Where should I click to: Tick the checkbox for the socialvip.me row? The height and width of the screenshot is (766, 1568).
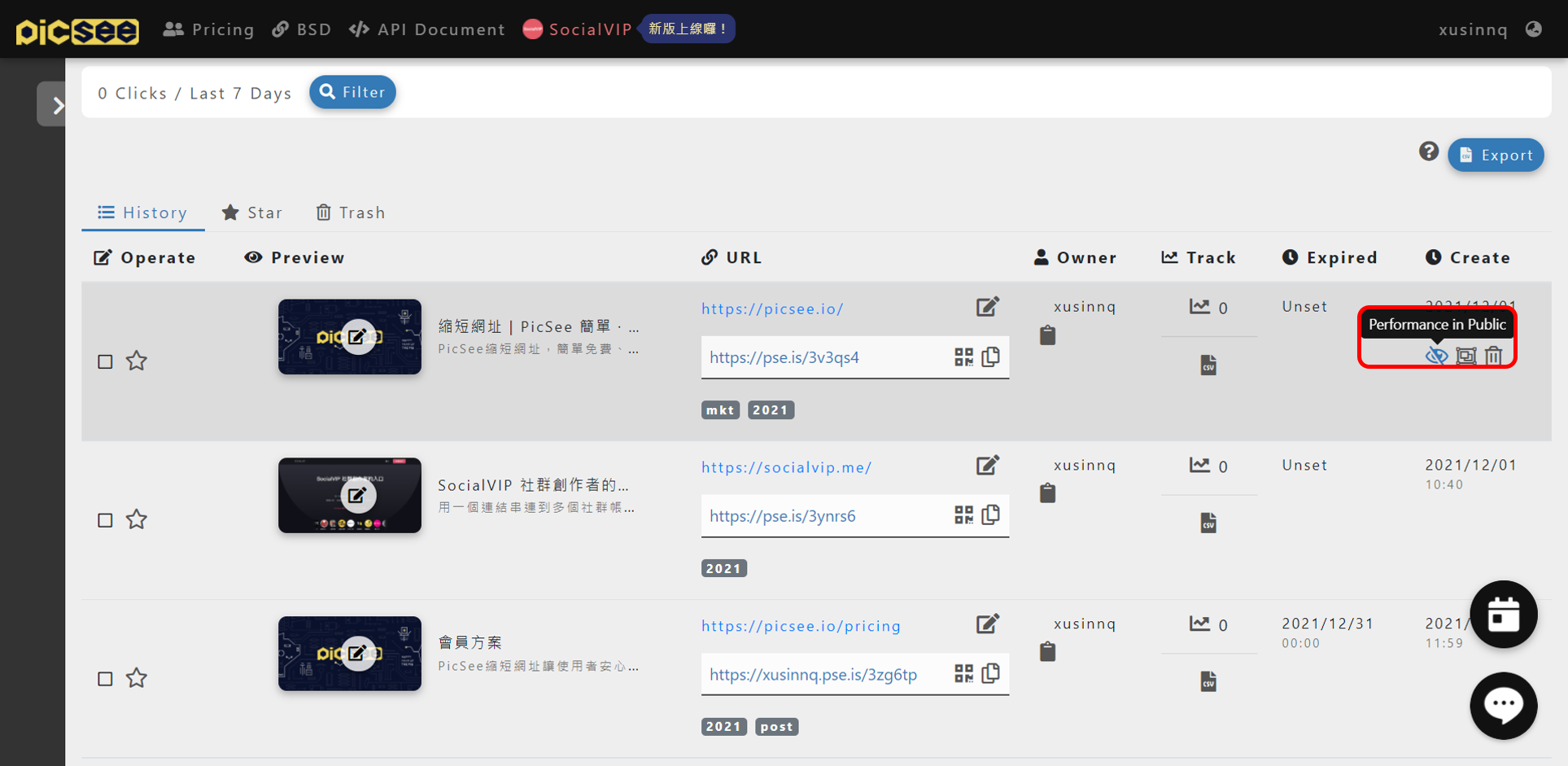click(x=105, y=520)
